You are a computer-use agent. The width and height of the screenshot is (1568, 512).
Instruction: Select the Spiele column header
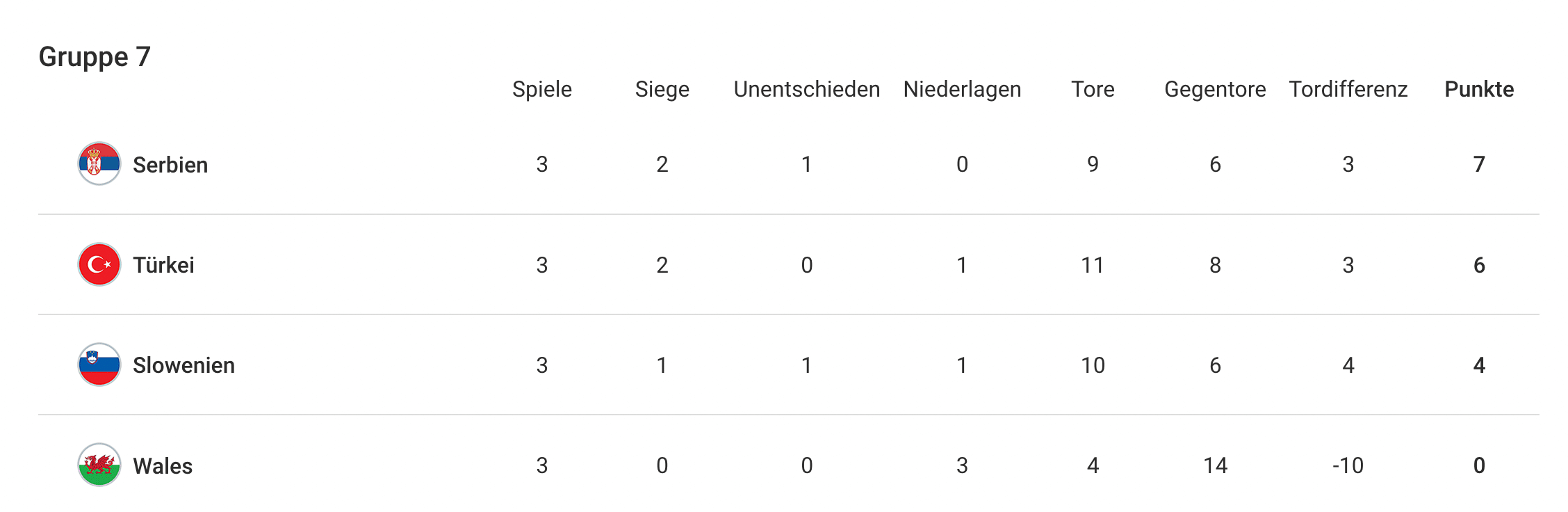(x=542, y=90)
